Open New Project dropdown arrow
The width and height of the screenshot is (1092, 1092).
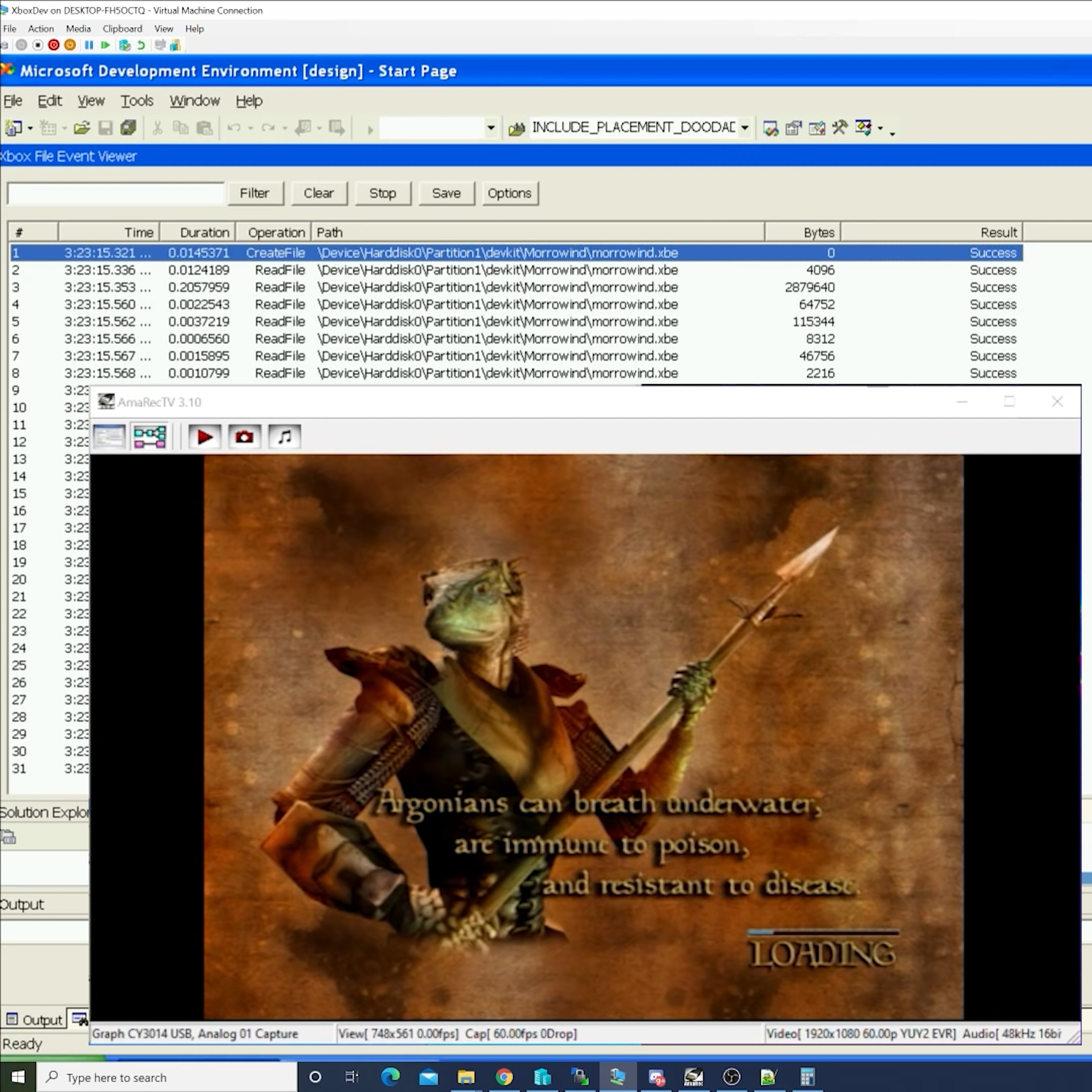(x=30, y=129)
